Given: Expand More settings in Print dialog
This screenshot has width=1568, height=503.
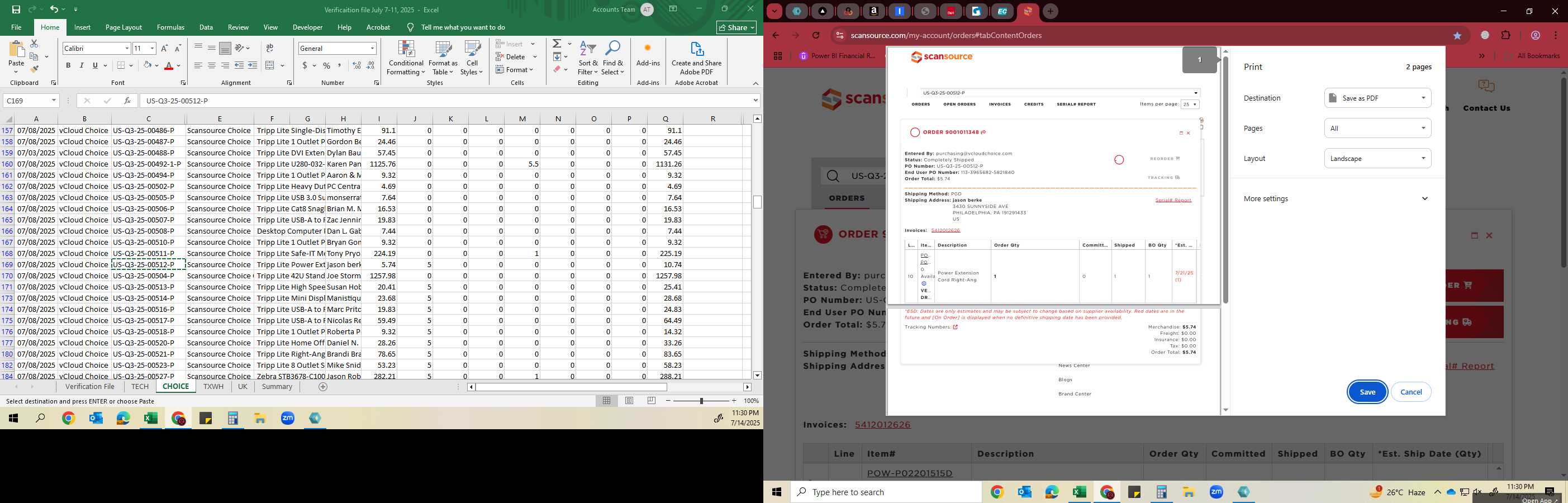Looking at the screenshot, I should click(x=1336, y=198).
